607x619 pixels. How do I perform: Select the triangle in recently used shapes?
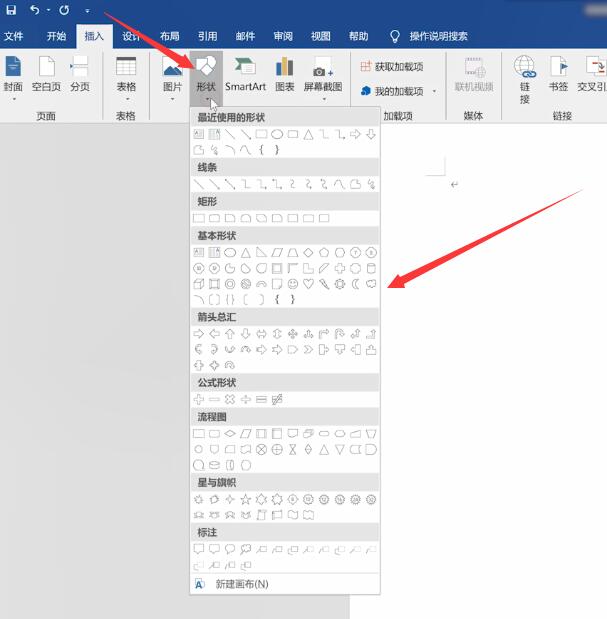pos(308,135)
